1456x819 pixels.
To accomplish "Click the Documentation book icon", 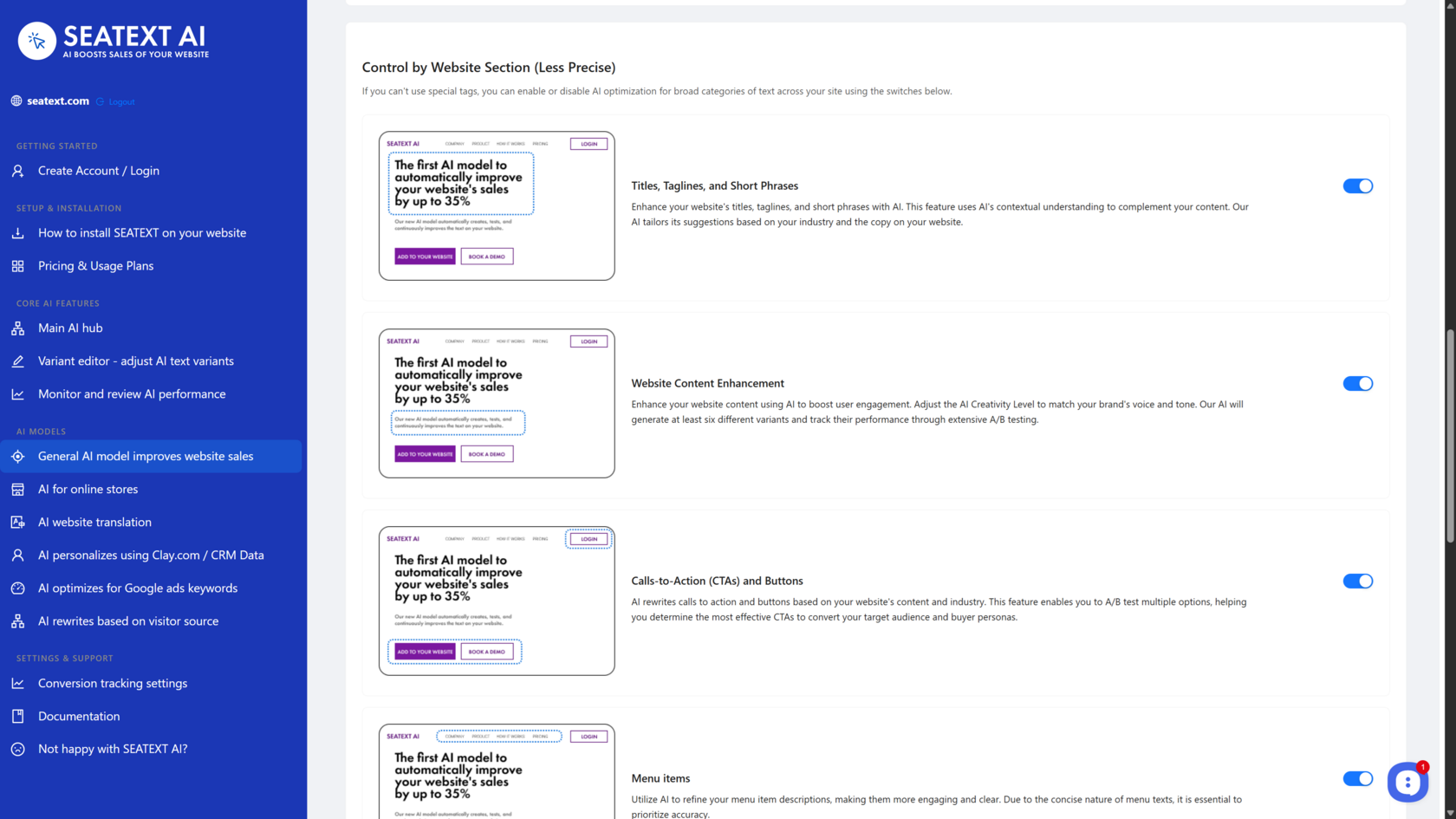I will pyautogui.click(x=18, y=717).
